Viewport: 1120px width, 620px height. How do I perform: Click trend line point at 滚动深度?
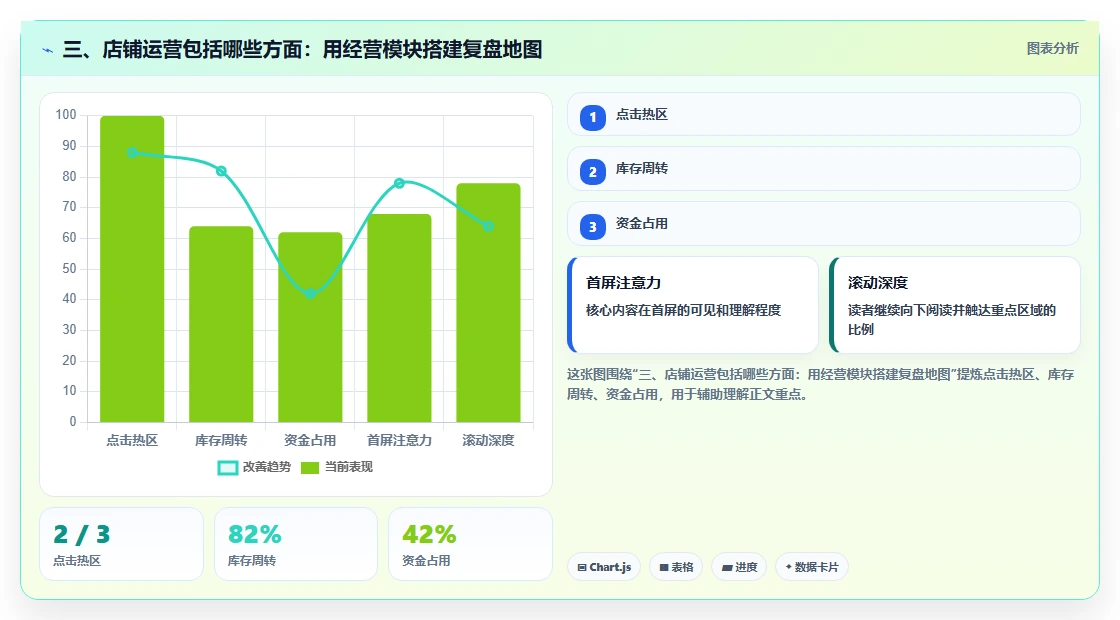point(489,226)
